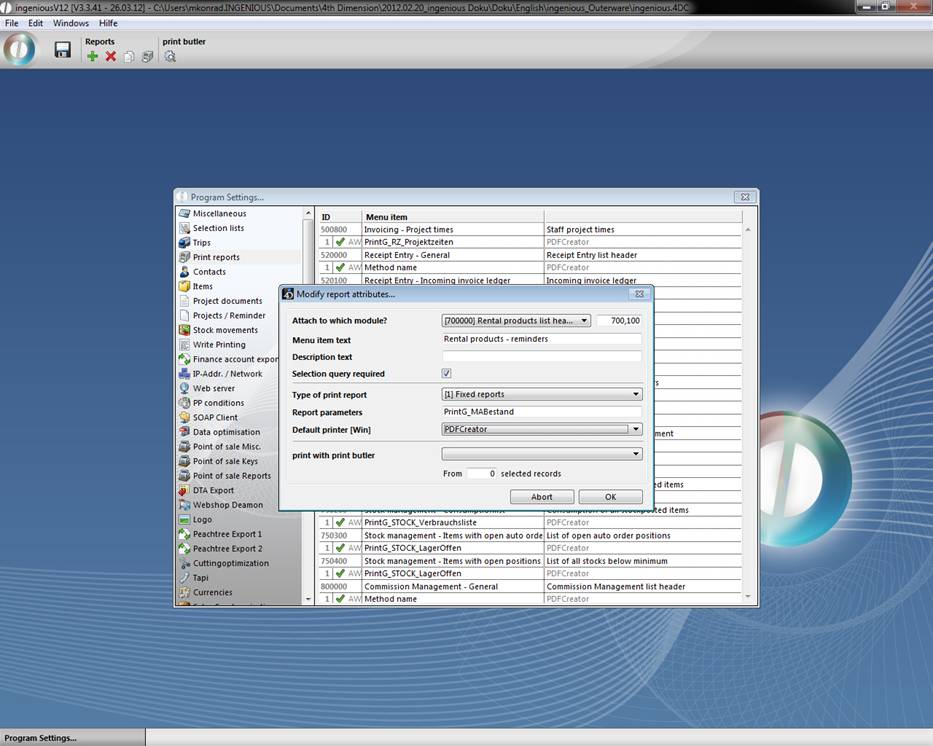
Task: Click the floppy disk save icon
Action: tap(62, 50)
